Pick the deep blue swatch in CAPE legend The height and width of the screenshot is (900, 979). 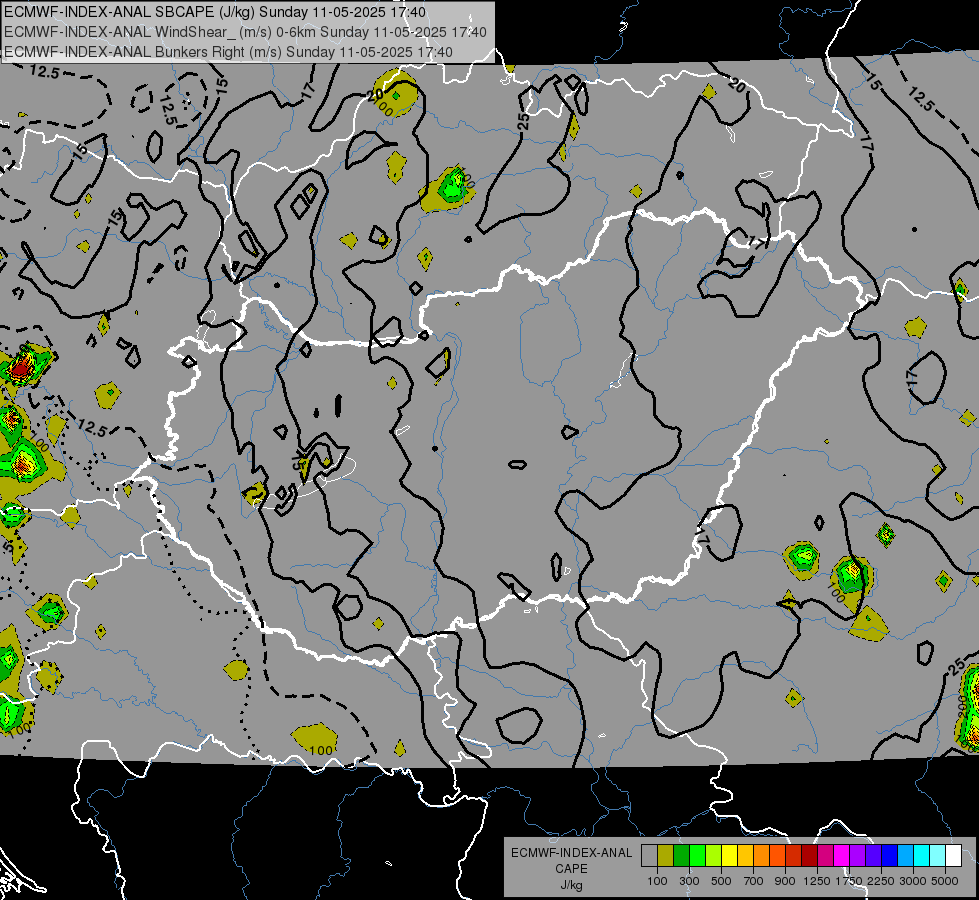click(890, 855)
